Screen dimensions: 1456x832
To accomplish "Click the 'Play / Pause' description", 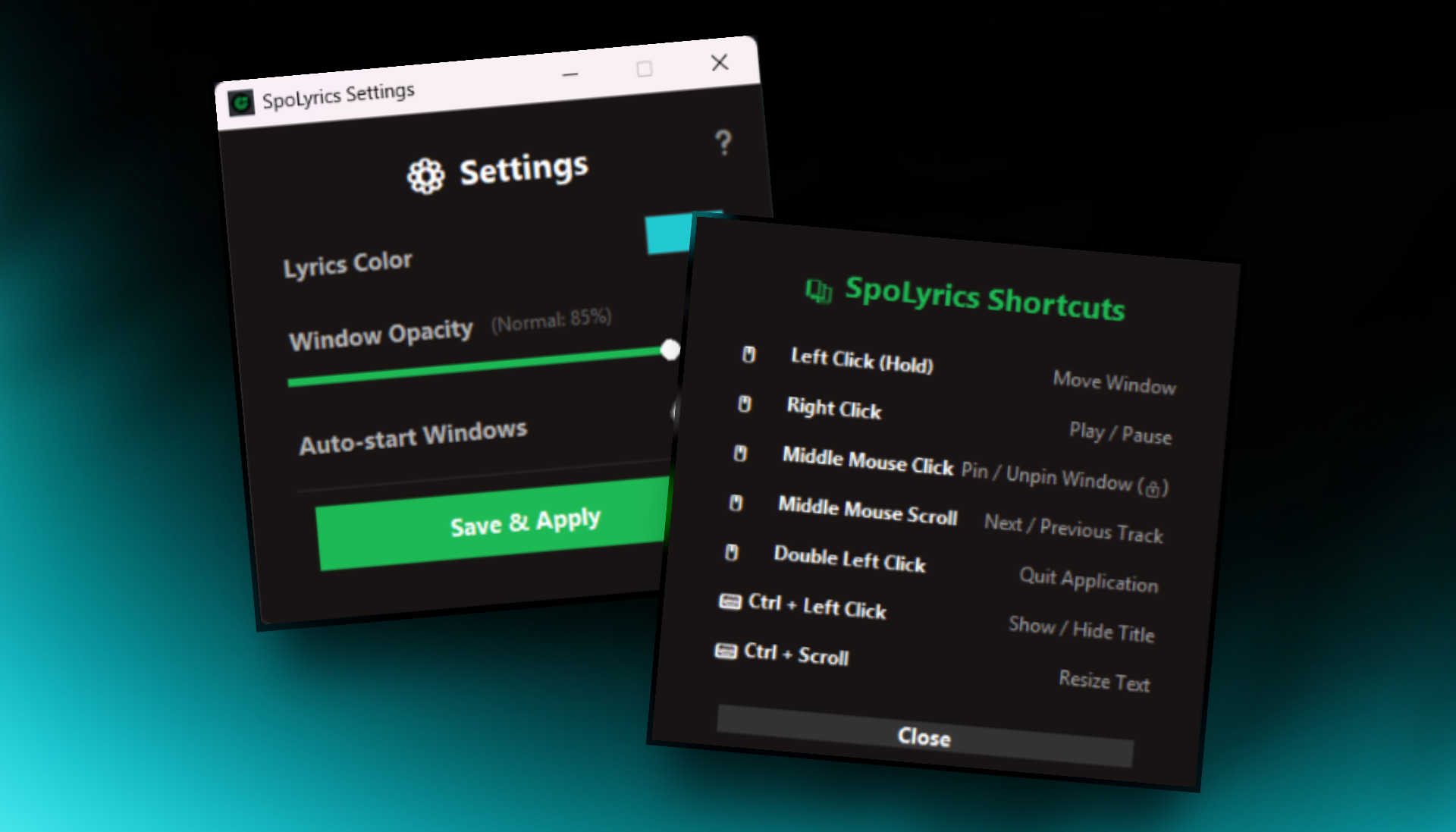I will [1120, 433].
